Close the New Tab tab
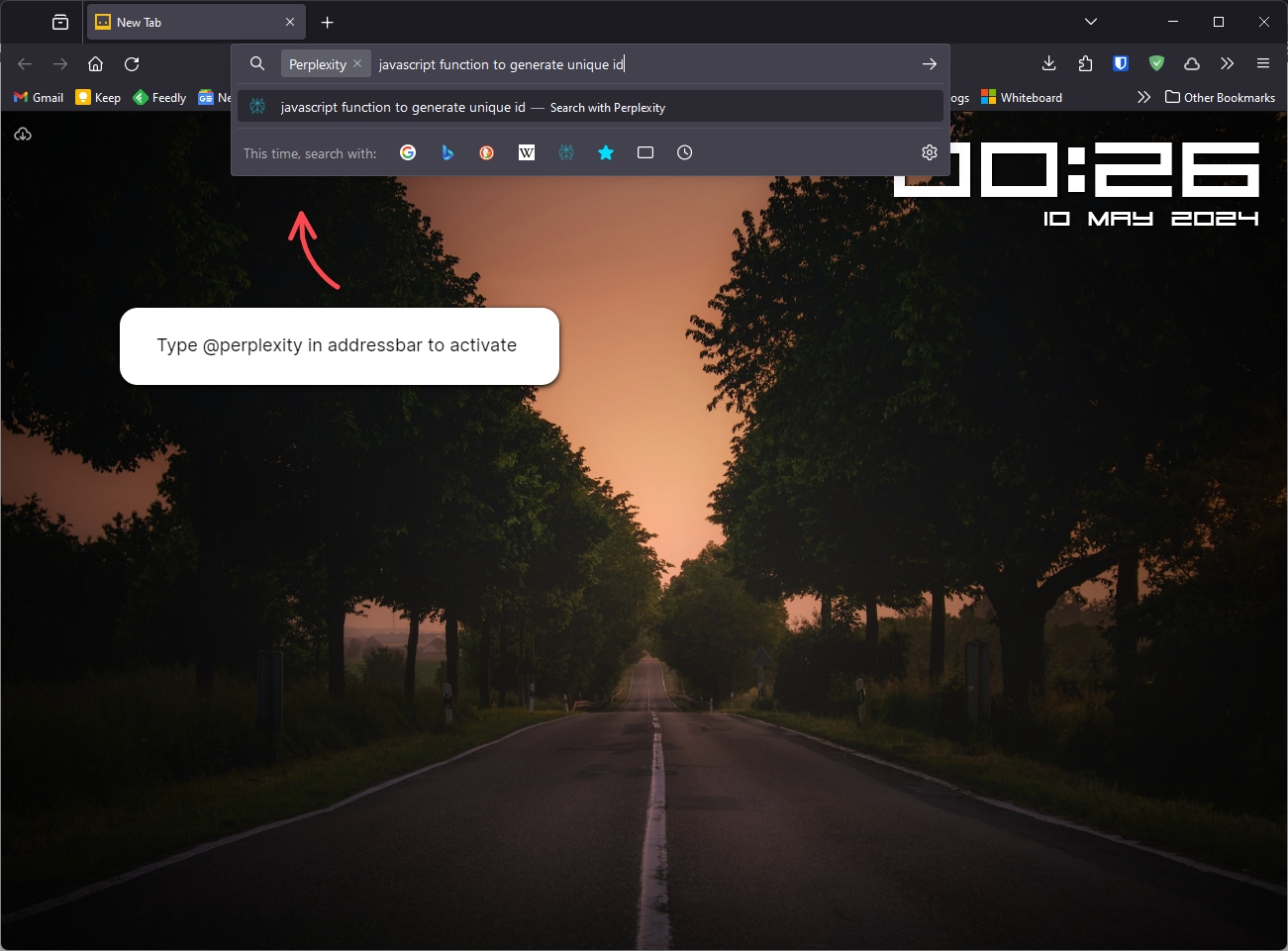This screenshot has width=1288, height=951. point(290,22)
